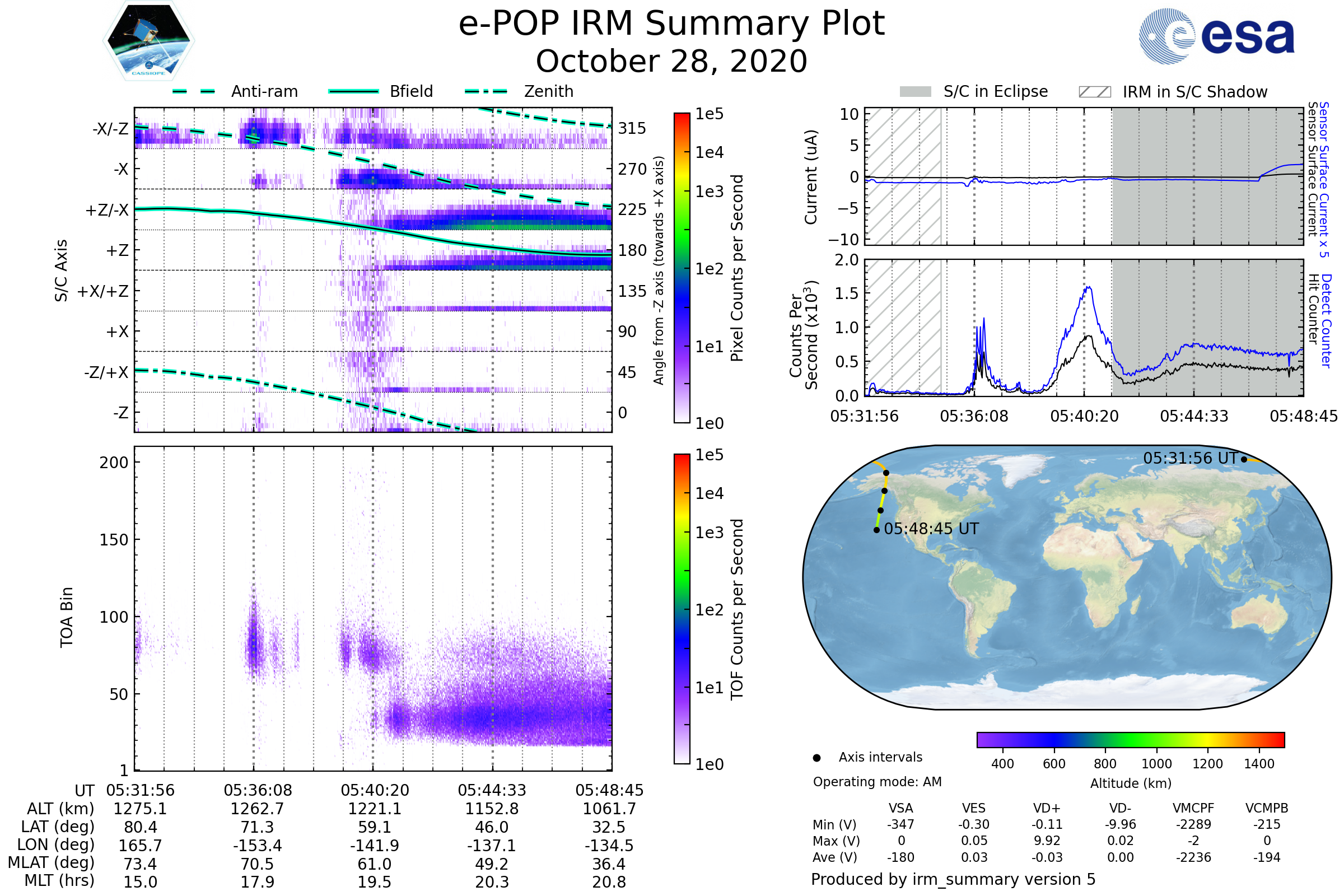The height and width of the screenshot is (896, 1344).
Task: Click the 05:40:20 UT tick under TOA plot
Action: [x=375, y=790]
